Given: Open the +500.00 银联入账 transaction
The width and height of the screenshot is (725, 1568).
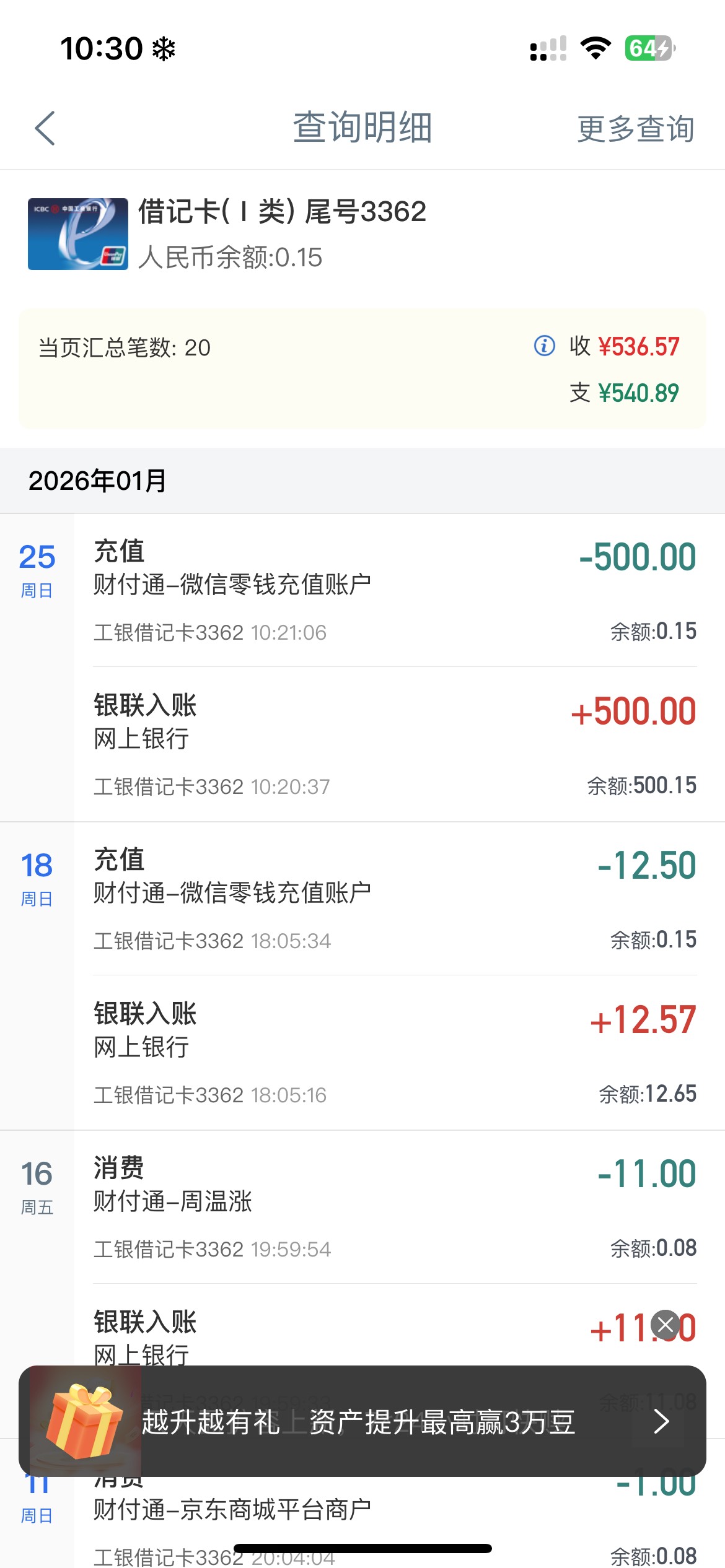Looking at the screenshot, I should [x=394, y=744].
